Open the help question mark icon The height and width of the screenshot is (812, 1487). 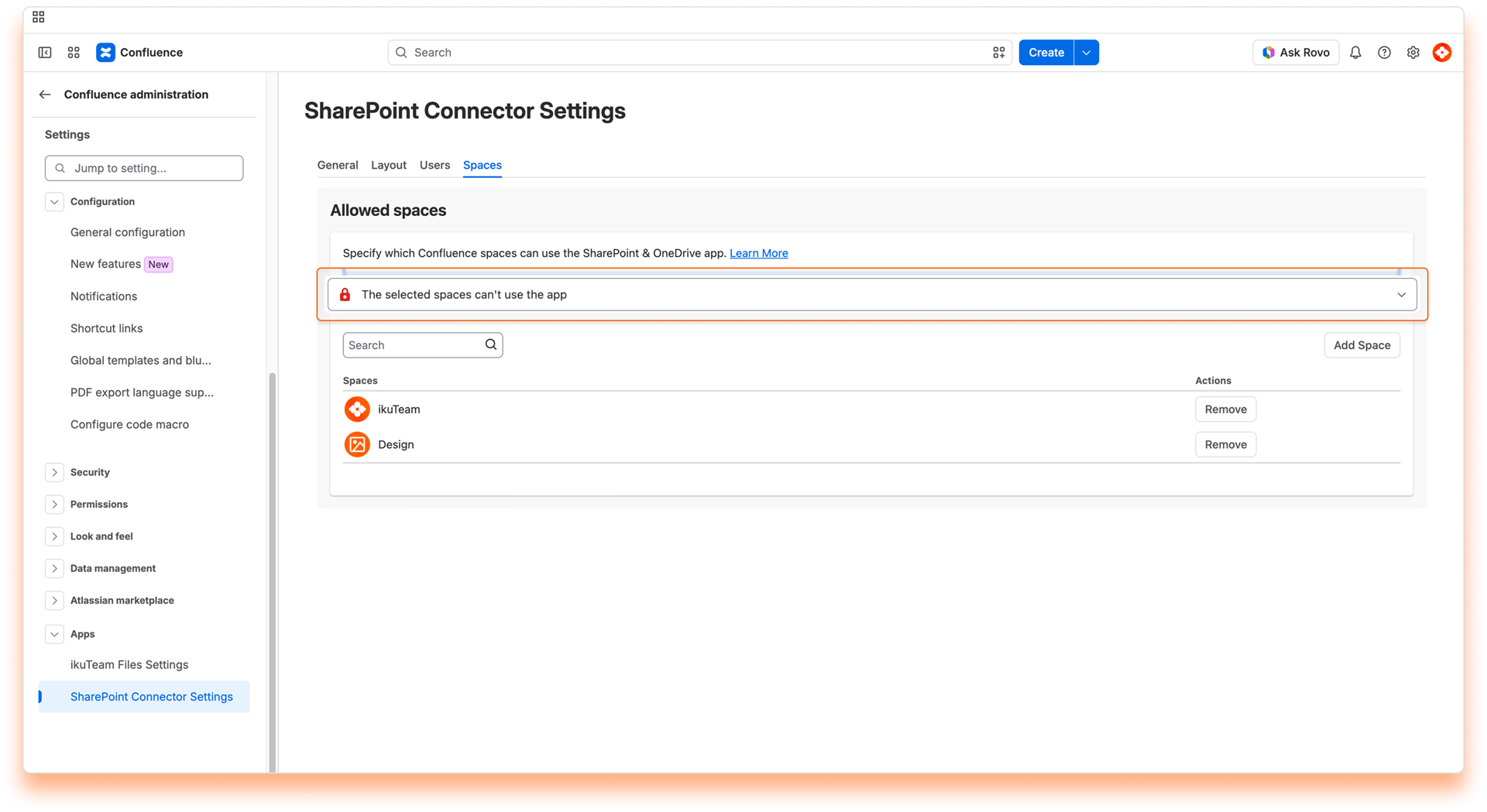click(1384, 53)
